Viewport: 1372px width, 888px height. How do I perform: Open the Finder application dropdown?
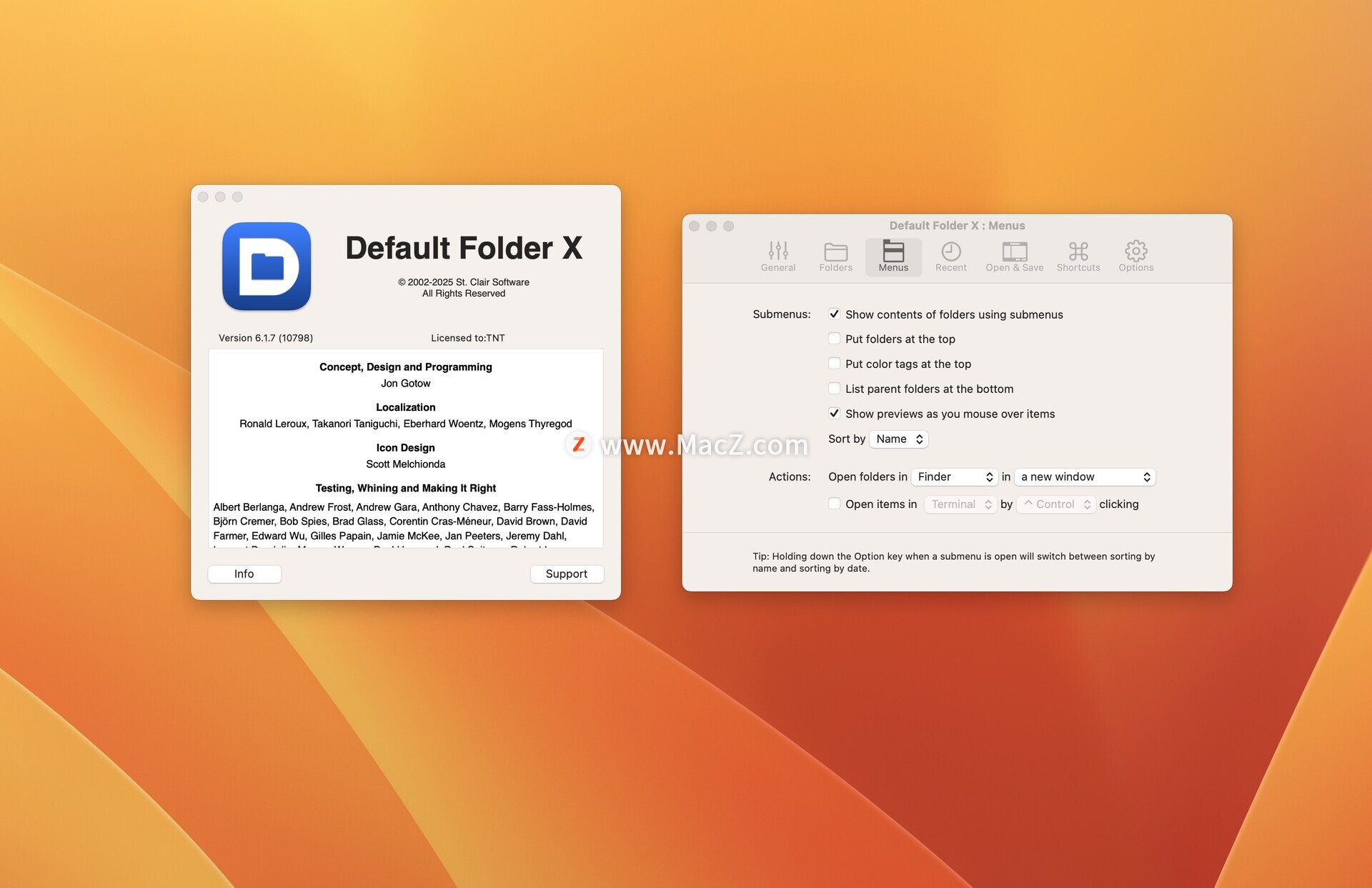tap(955, 477)
